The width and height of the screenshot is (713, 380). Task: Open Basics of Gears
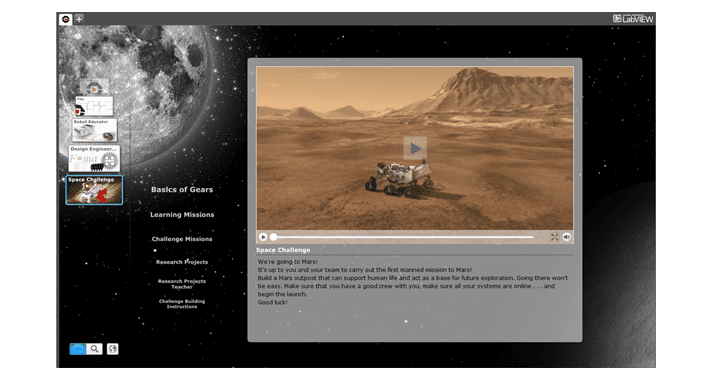pyautogui.click(x=182, y=190)
